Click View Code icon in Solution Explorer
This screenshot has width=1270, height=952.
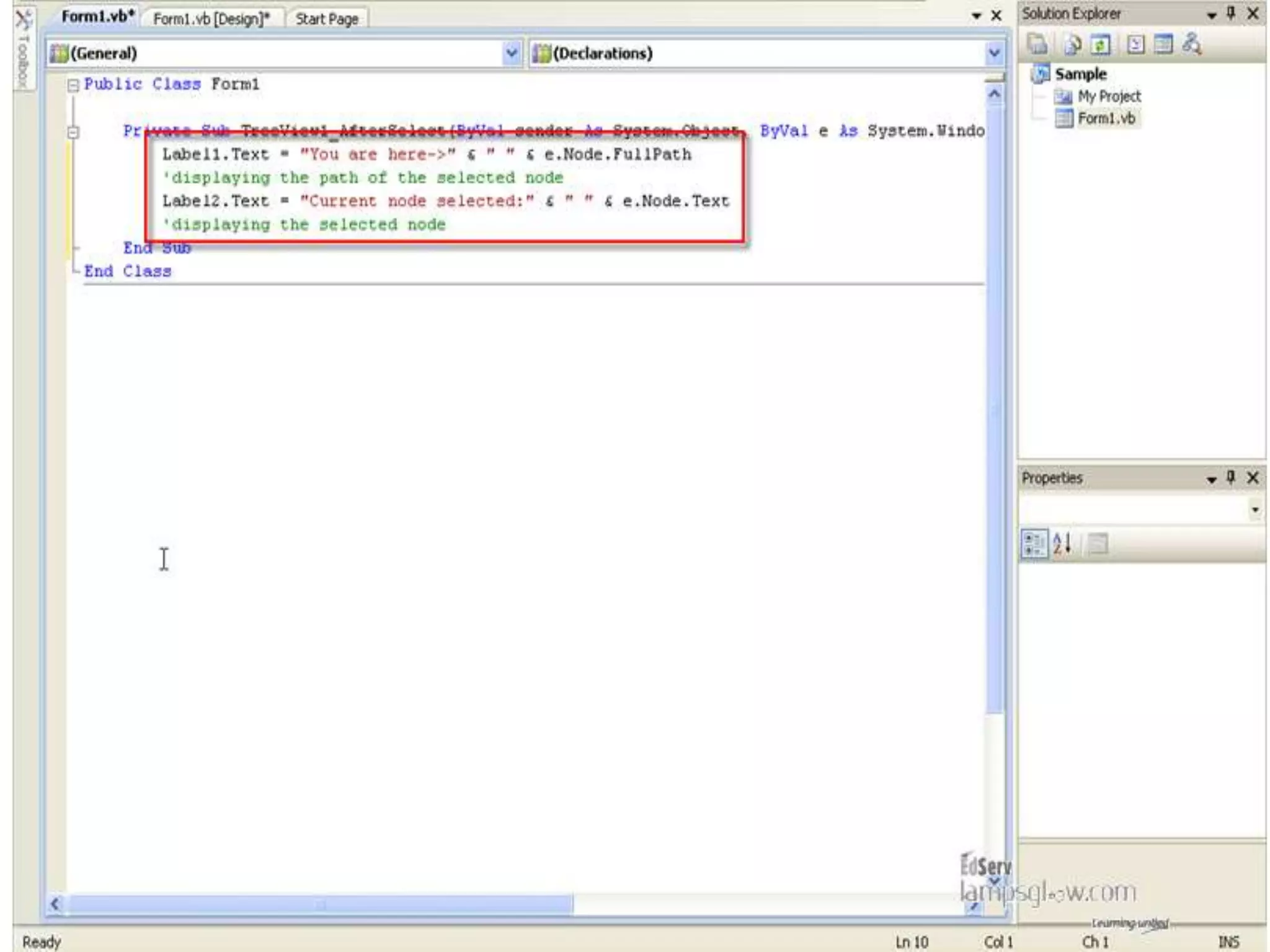point(1135,44)
